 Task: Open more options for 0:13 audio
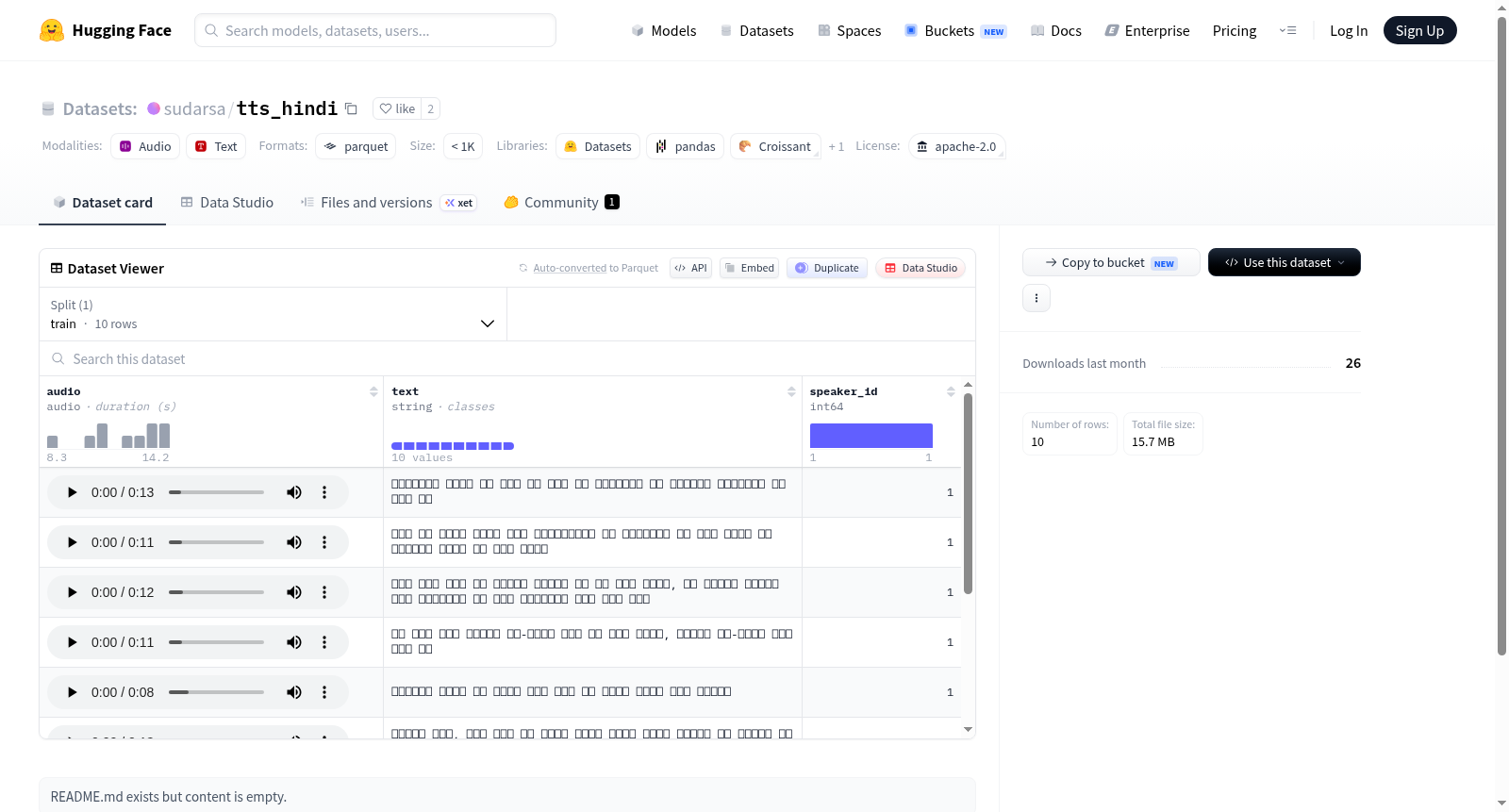coord(324,492)
